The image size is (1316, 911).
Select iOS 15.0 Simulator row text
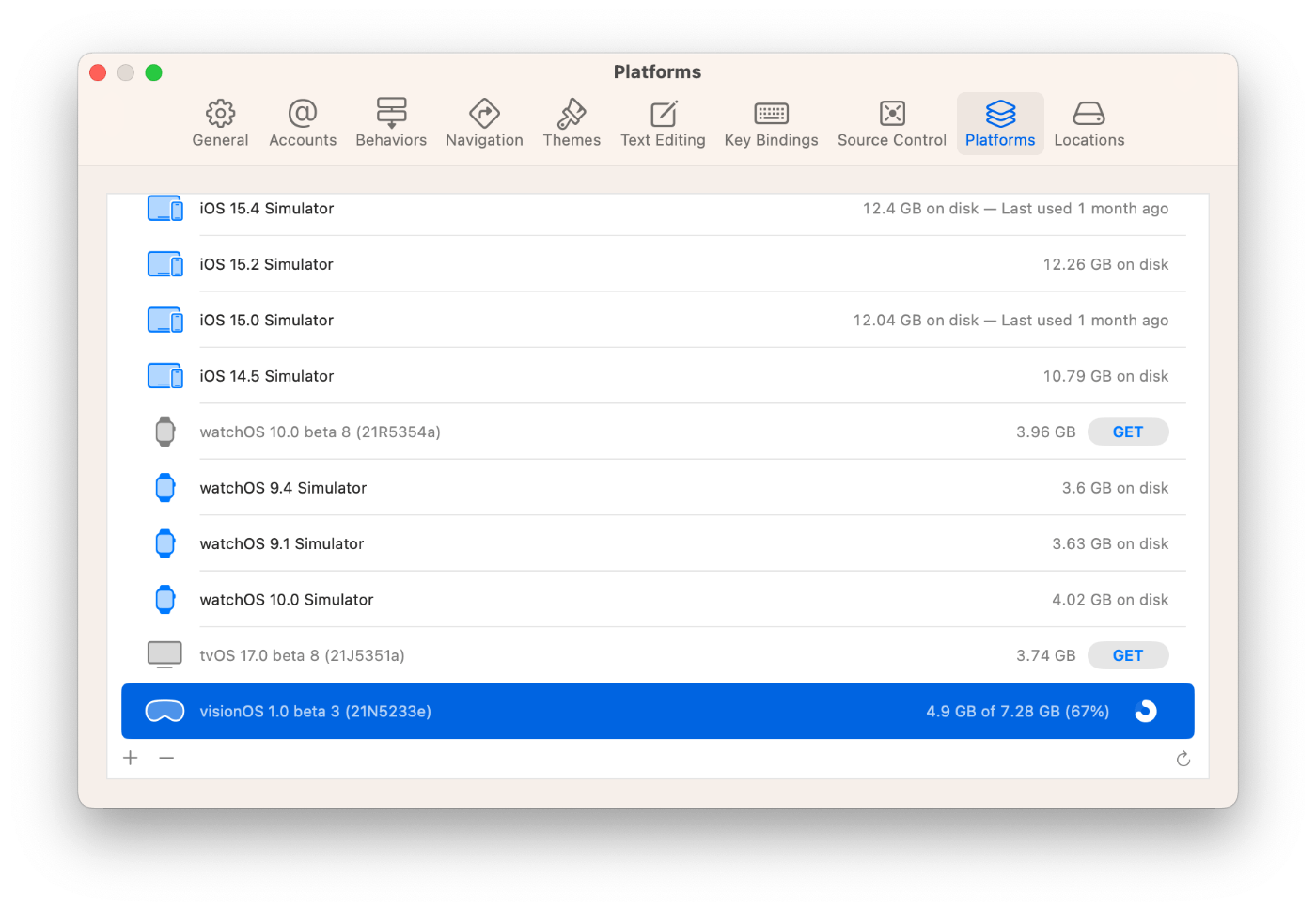click(267, 321)
